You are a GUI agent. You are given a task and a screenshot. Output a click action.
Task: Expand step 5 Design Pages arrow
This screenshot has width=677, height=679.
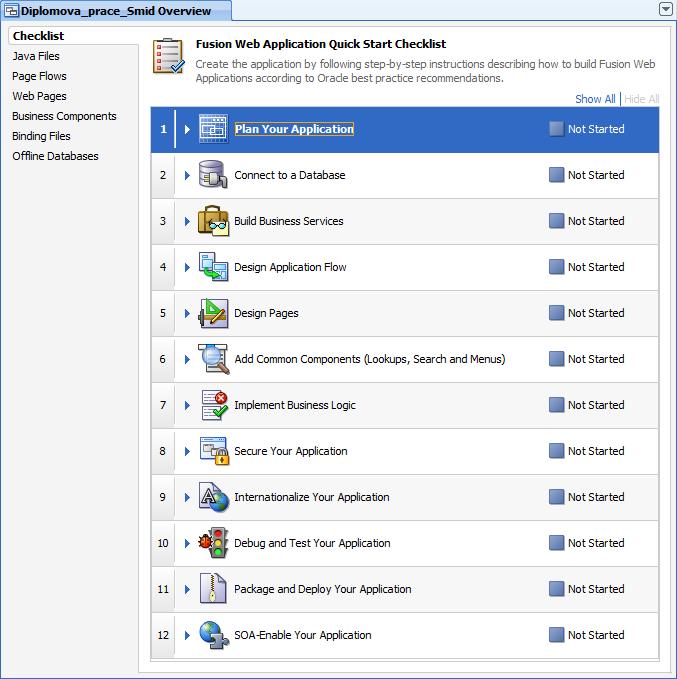187,313
